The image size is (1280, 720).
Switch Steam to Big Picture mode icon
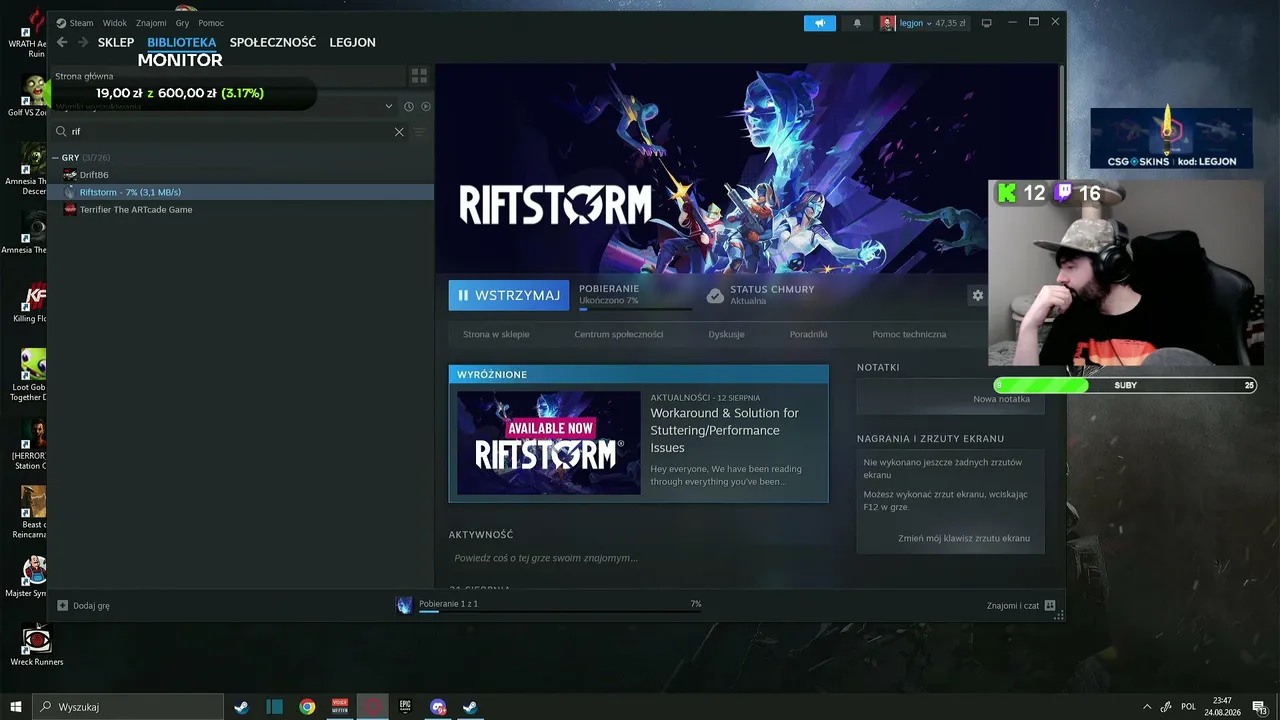point(986,23)
